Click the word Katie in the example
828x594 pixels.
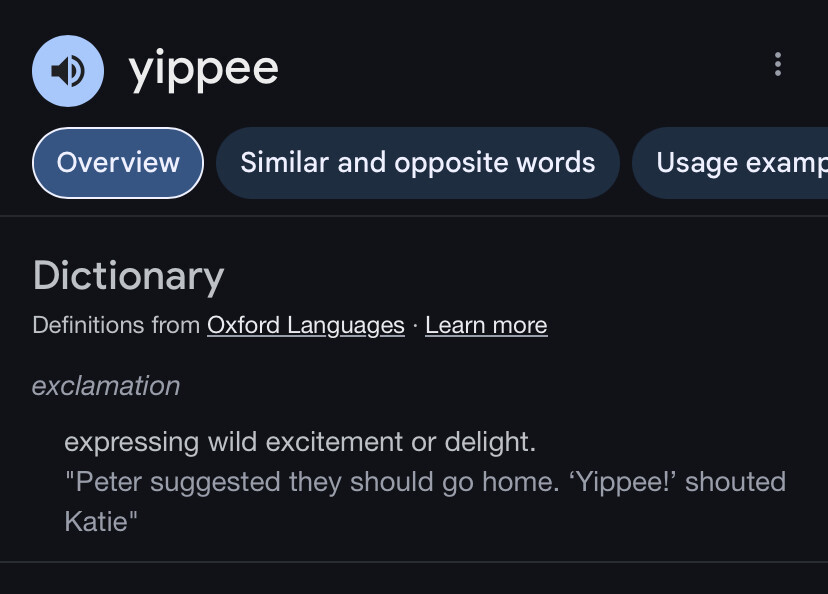(x=96, y=521)
